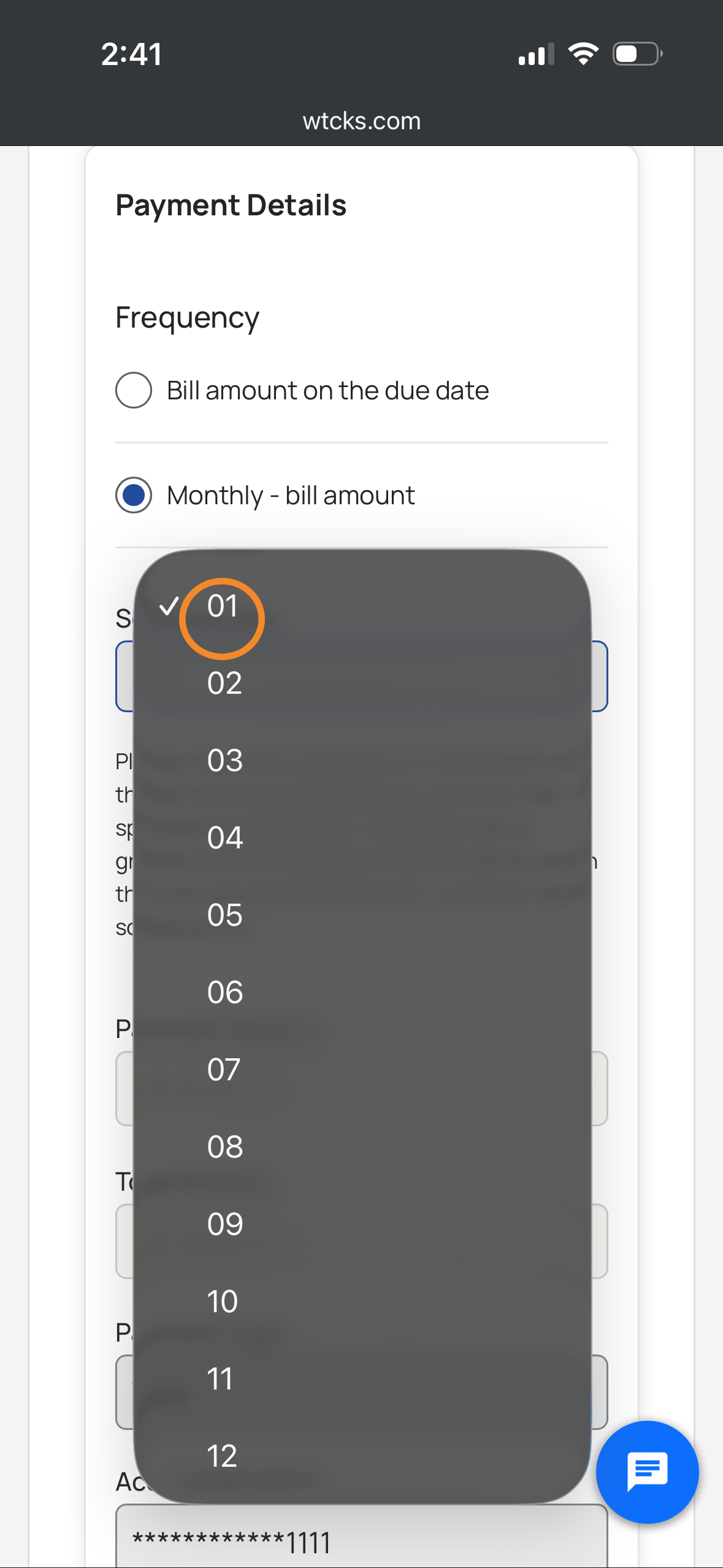723x1568 pixels.
Task: Select Monthly - bill amount radio option
Action: [134, 495]
